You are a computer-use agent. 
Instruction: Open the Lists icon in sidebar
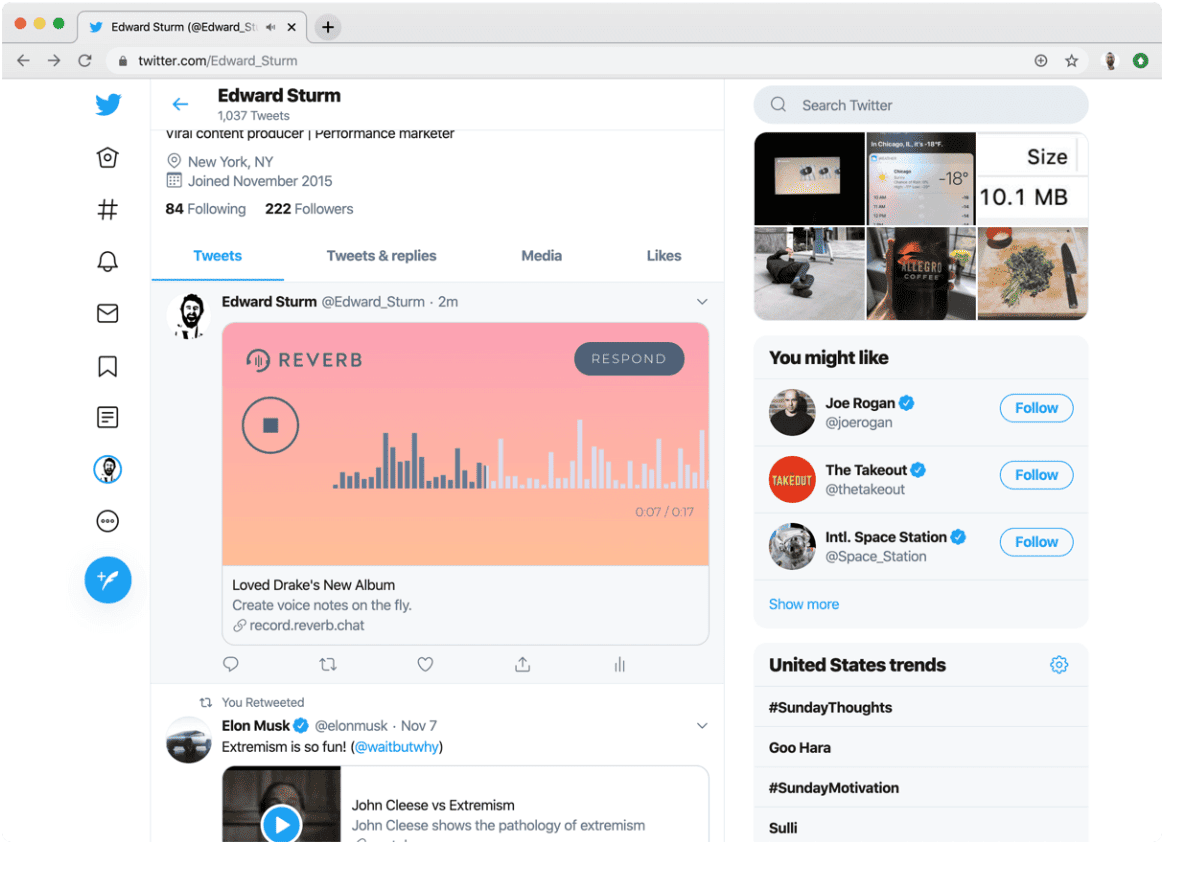point(107,417)
